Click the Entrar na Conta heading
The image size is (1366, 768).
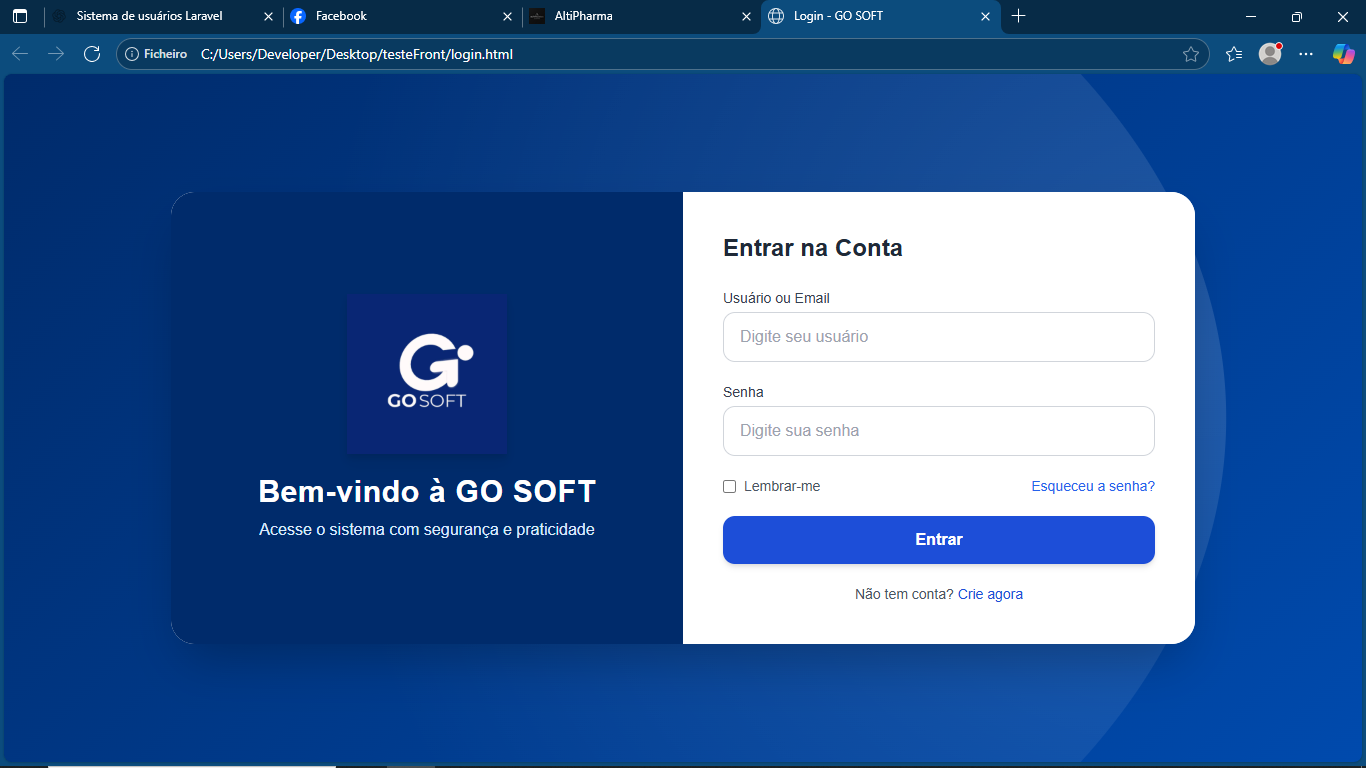[x=813, y=248]
